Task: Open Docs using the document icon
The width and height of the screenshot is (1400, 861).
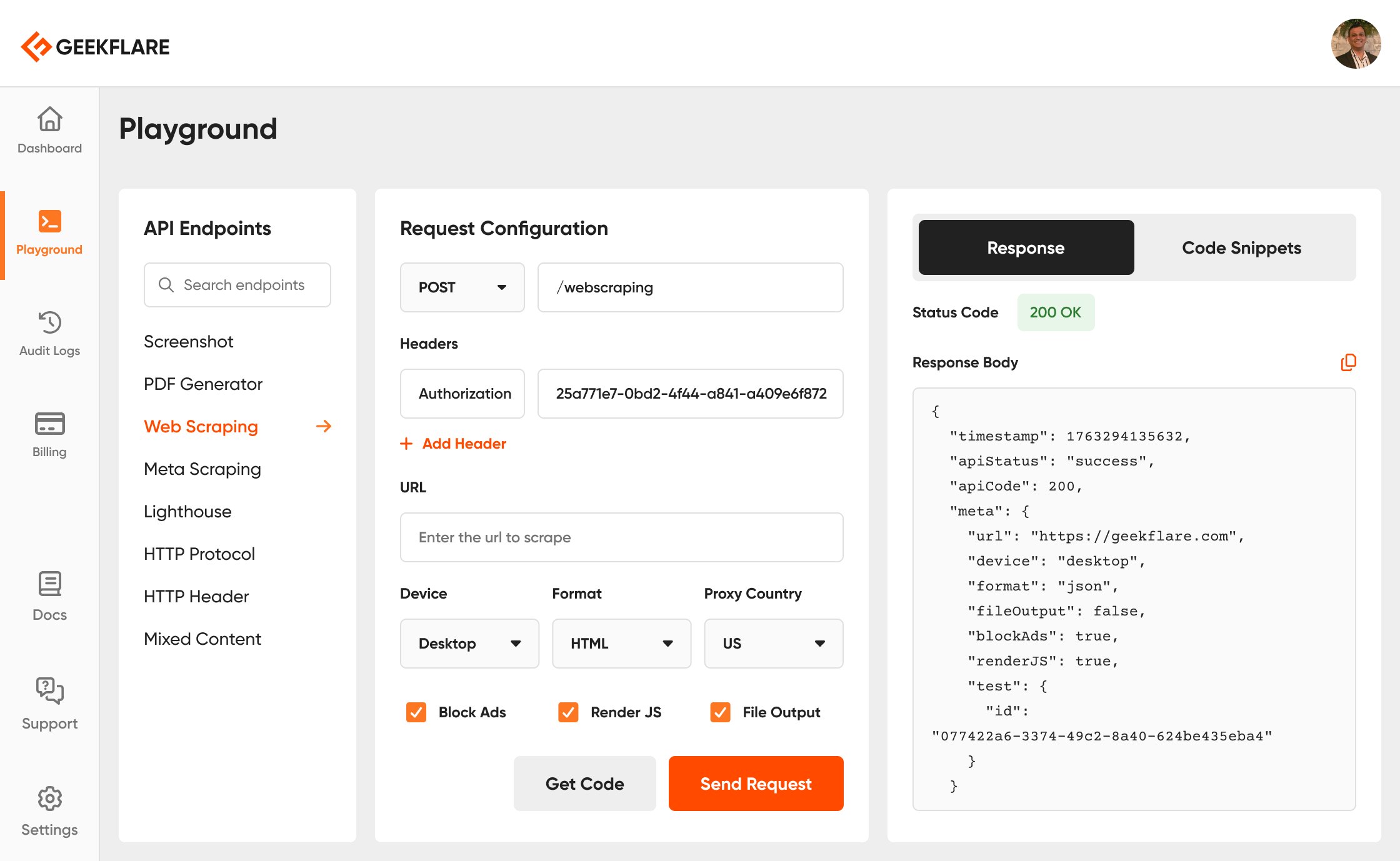Action: [49, 583]
